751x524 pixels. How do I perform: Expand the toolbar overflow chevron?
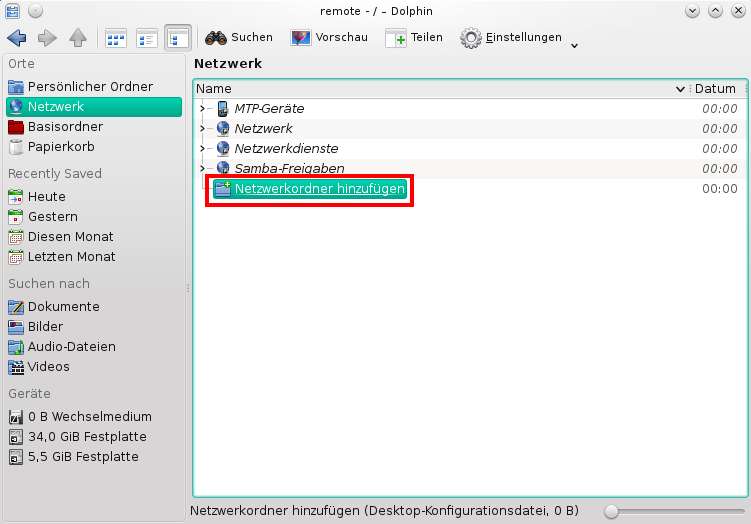(x=574, y=46)
